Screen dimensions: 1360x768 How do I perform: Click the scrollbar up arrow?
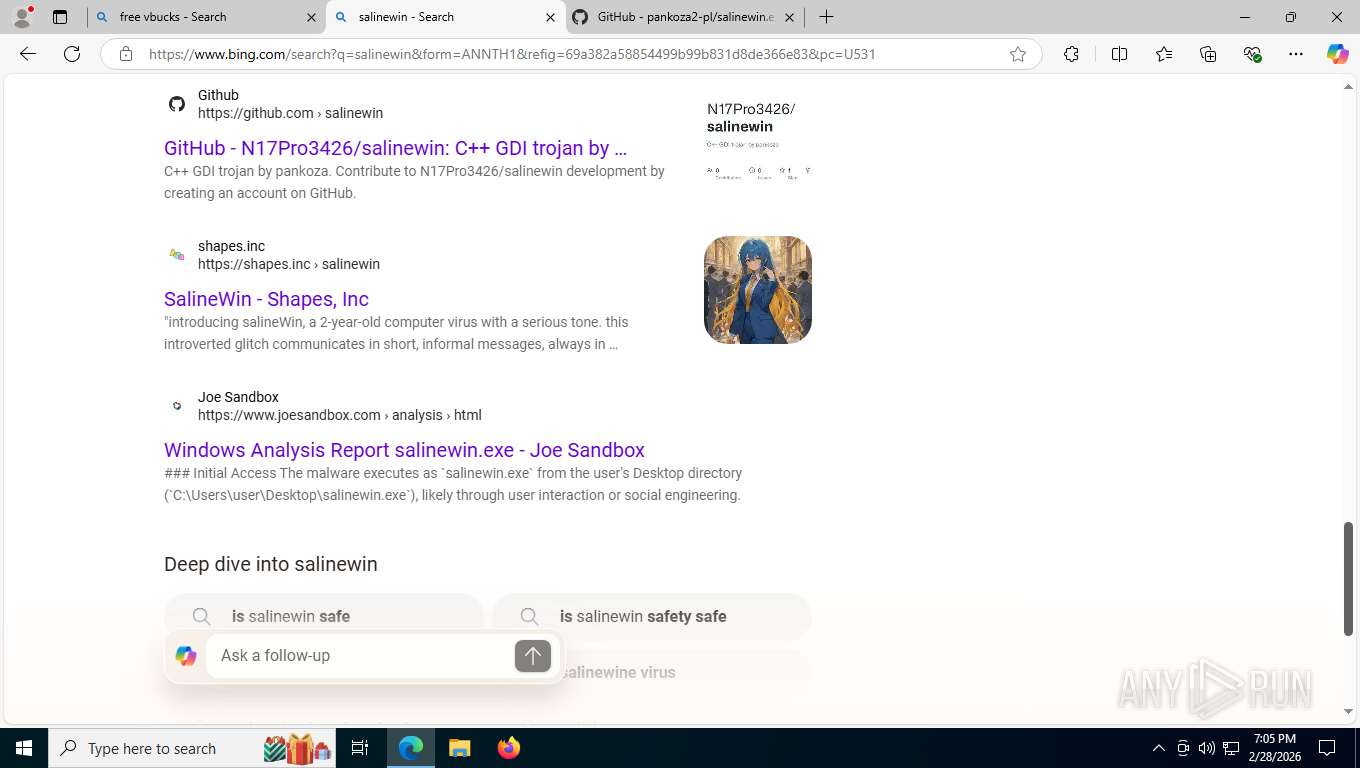1348,87
